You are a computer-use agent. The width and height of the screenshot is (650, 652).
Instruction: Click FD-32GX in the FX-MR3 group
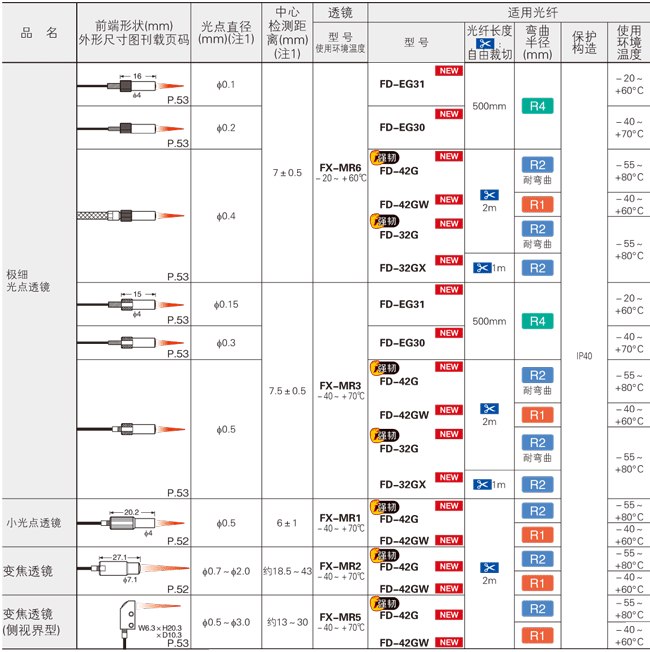403,484
